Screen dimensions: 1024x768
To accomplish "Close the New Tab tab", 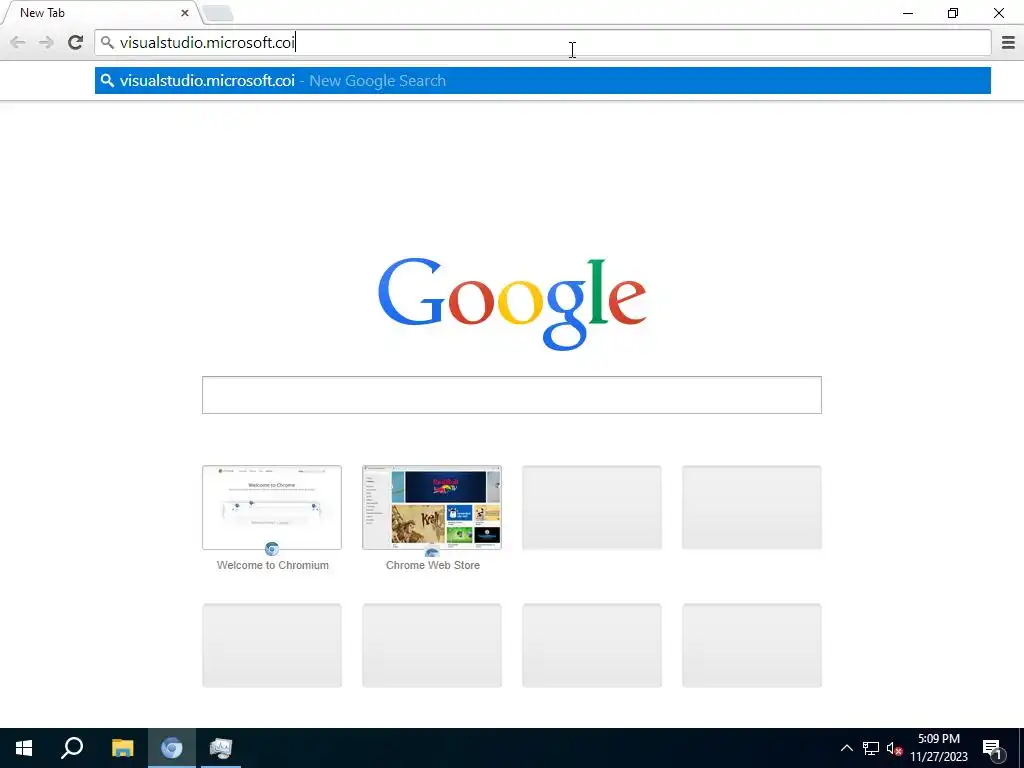I will click(x=185, y=12).
